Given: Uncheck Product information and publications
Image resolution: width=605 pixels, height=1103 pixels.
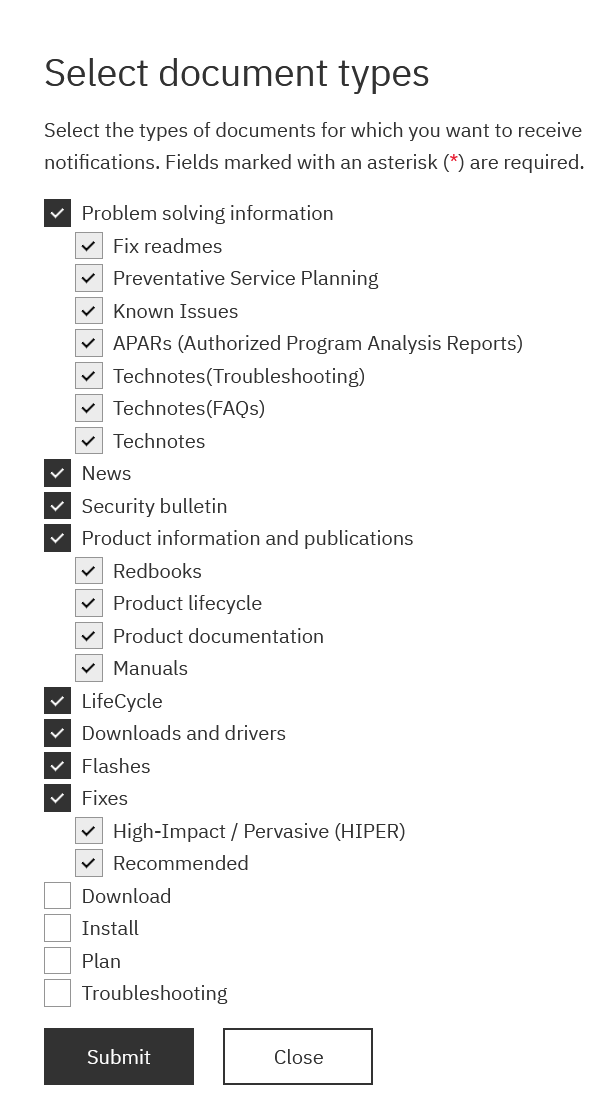Looking at the screenshot, I should [58, 538].
